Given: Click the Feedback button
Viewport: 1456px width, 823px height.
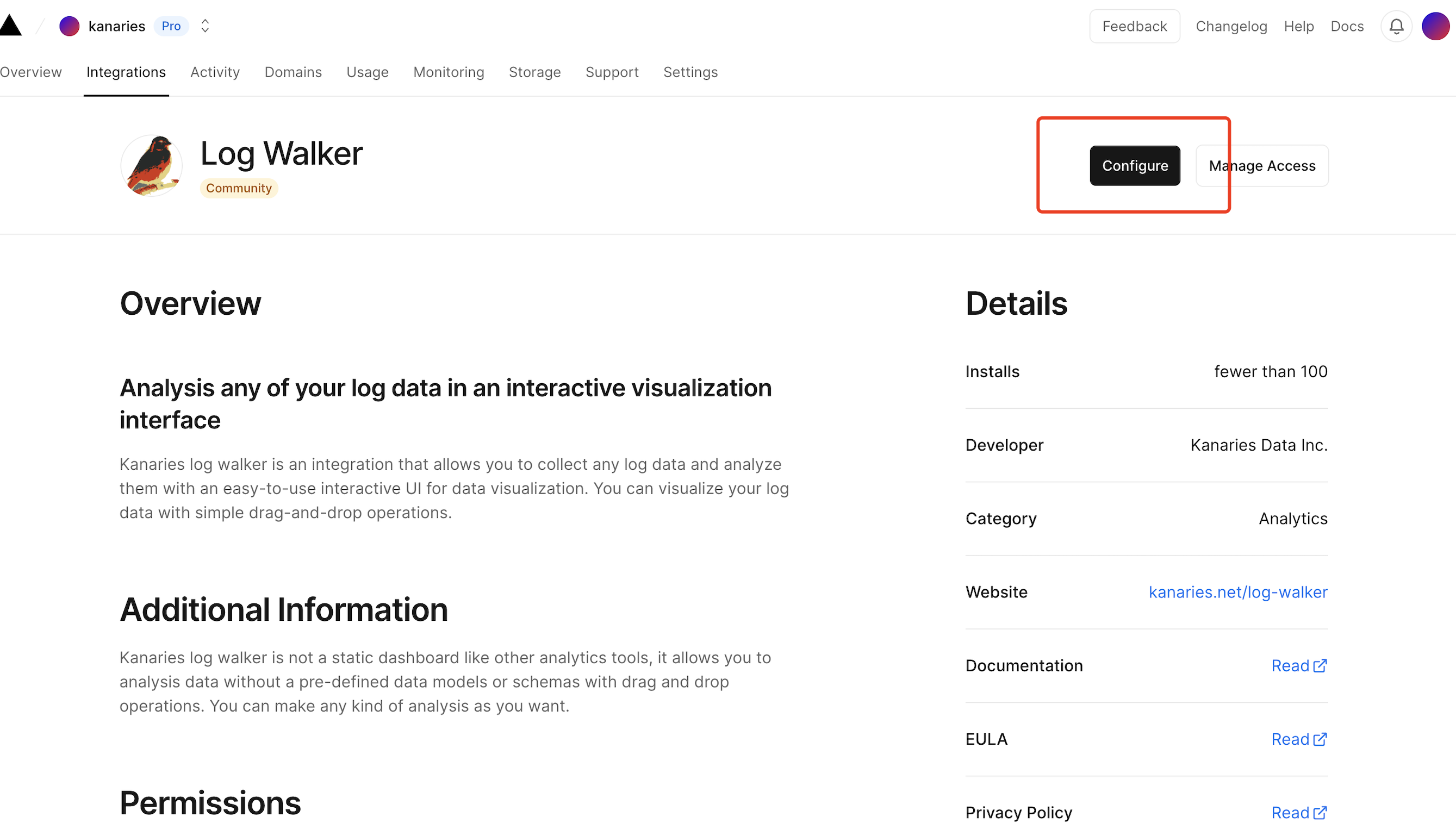Looking at the screenshot, I should pyautogui.click(x=1134, y=26).
